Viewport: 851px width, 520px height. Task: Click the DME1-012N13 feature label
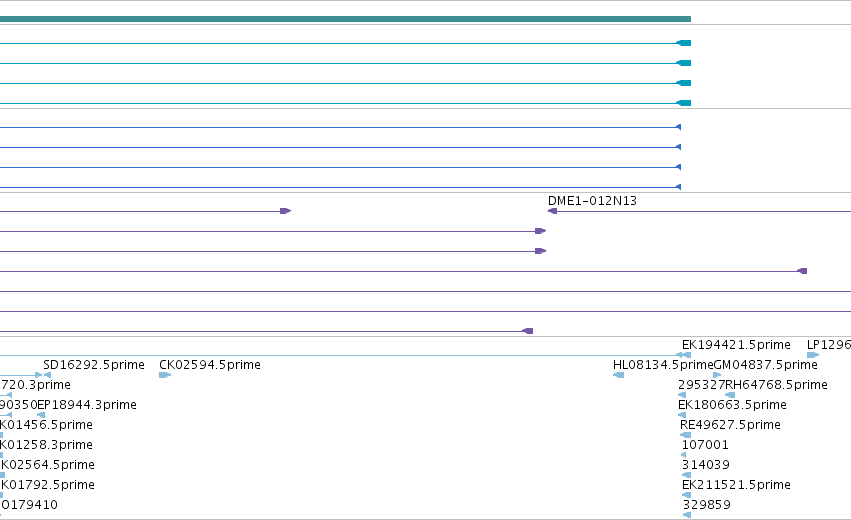592,201
